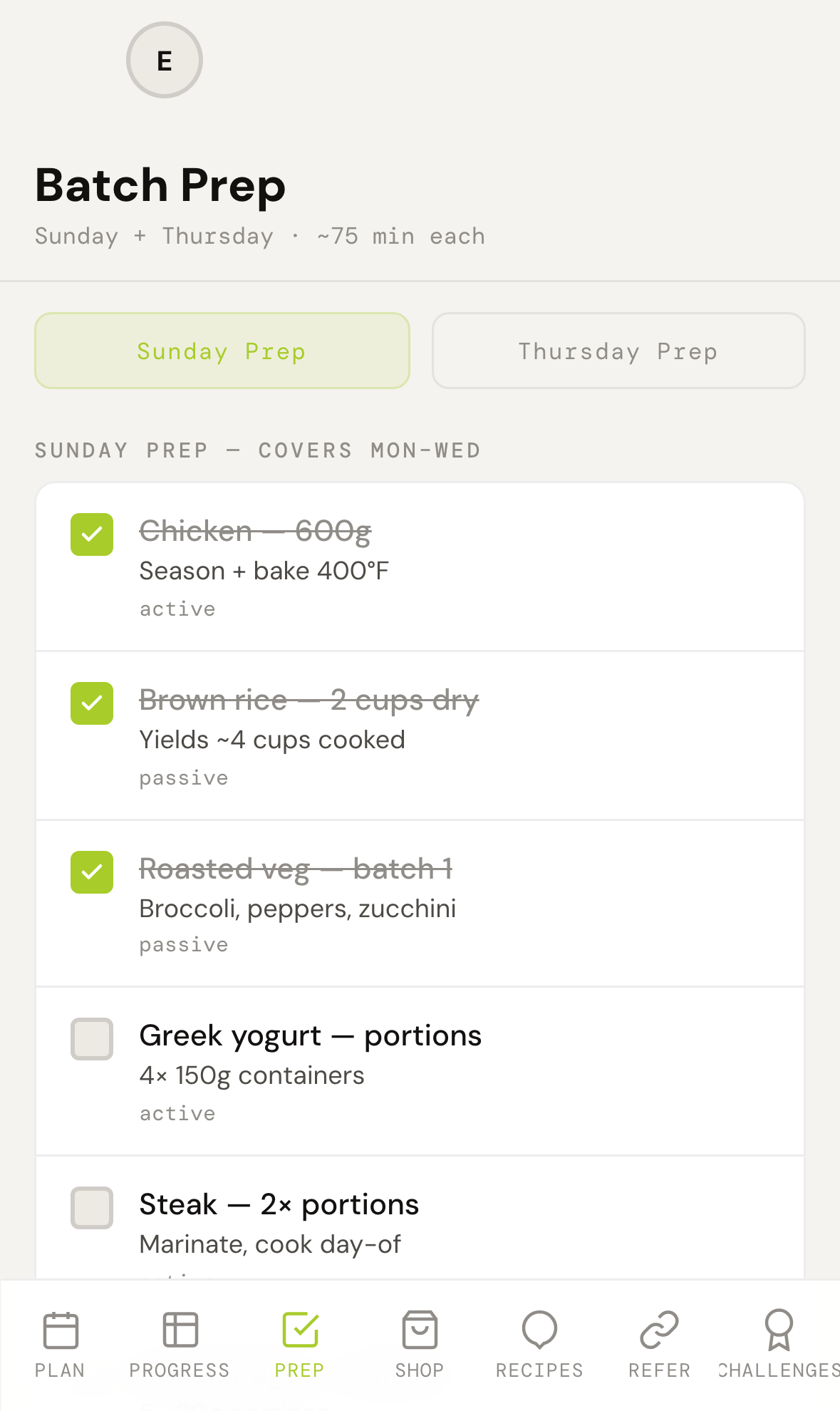Uncheck the Chicken — 600g task
Screen dimensions: 840x1411
[x=91, y=534]
